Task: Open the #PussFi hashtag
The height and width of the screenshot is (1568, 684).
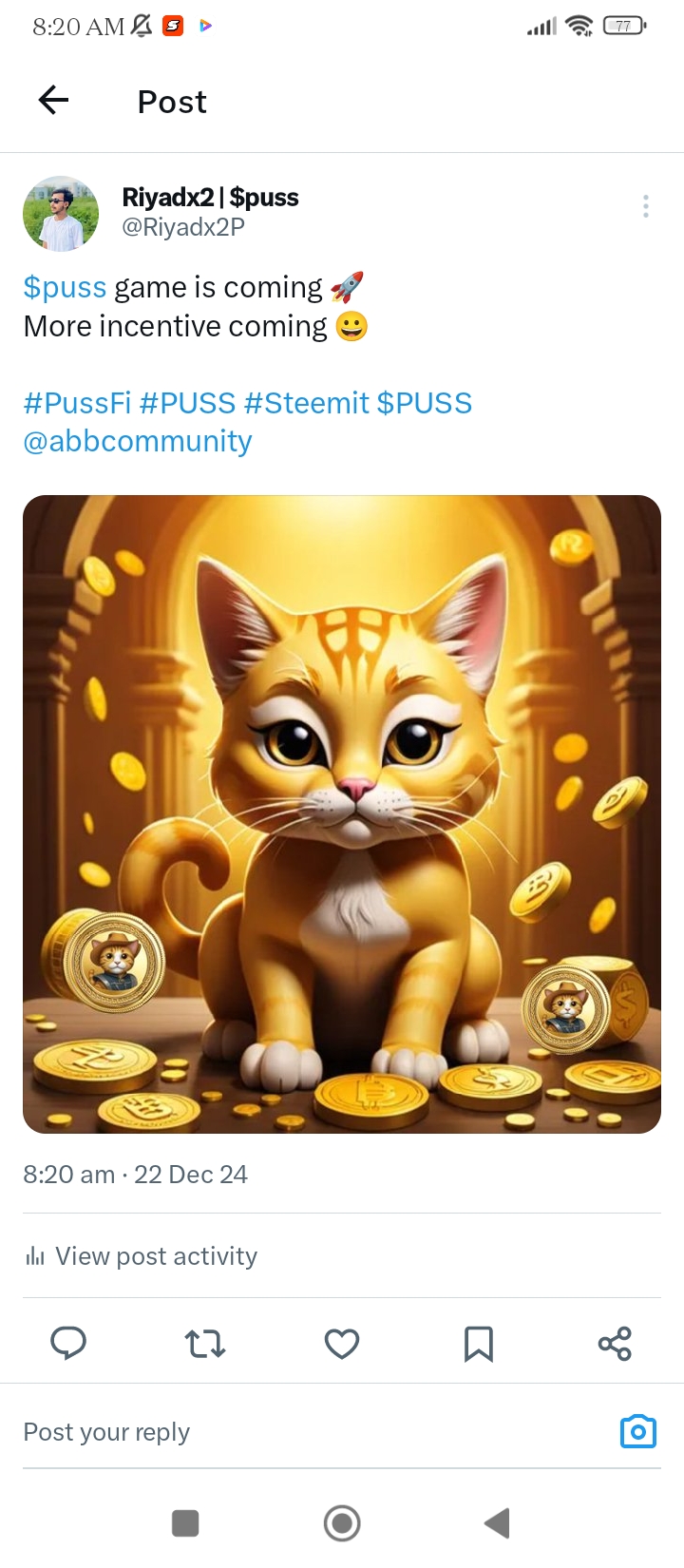Action: coord(77,403)
